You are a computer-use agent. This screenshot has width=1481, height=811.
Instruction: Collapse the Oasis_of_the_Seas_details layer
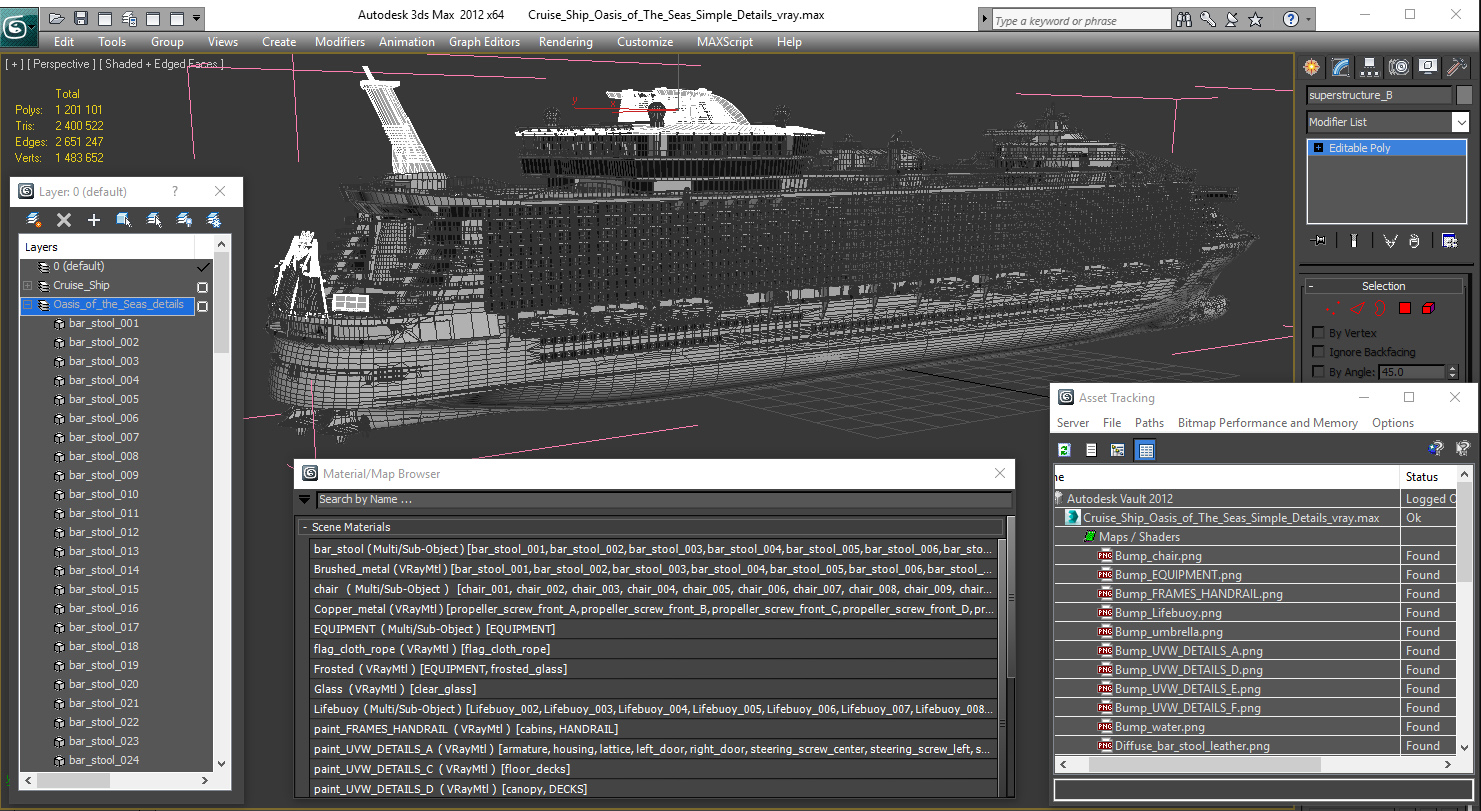coord(27,305)
